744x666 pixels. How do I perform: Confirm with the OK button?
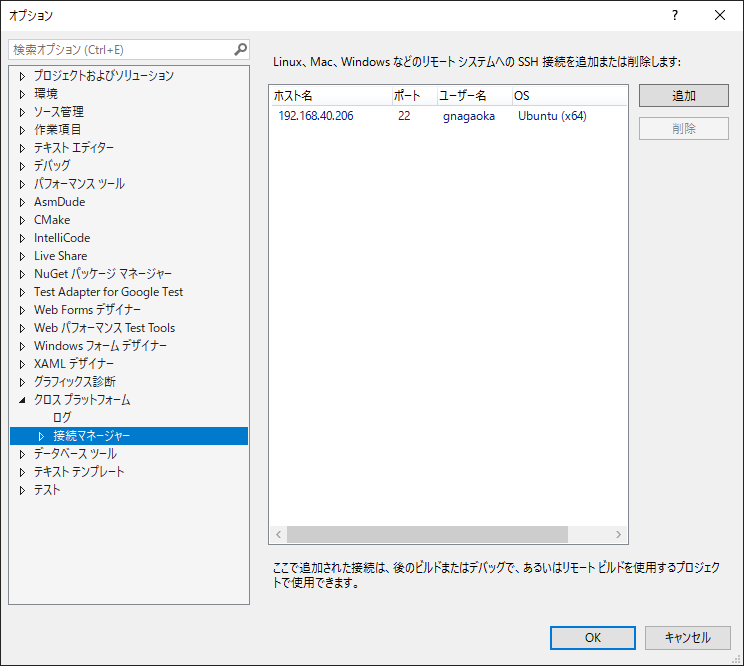(x=593, y=638)
